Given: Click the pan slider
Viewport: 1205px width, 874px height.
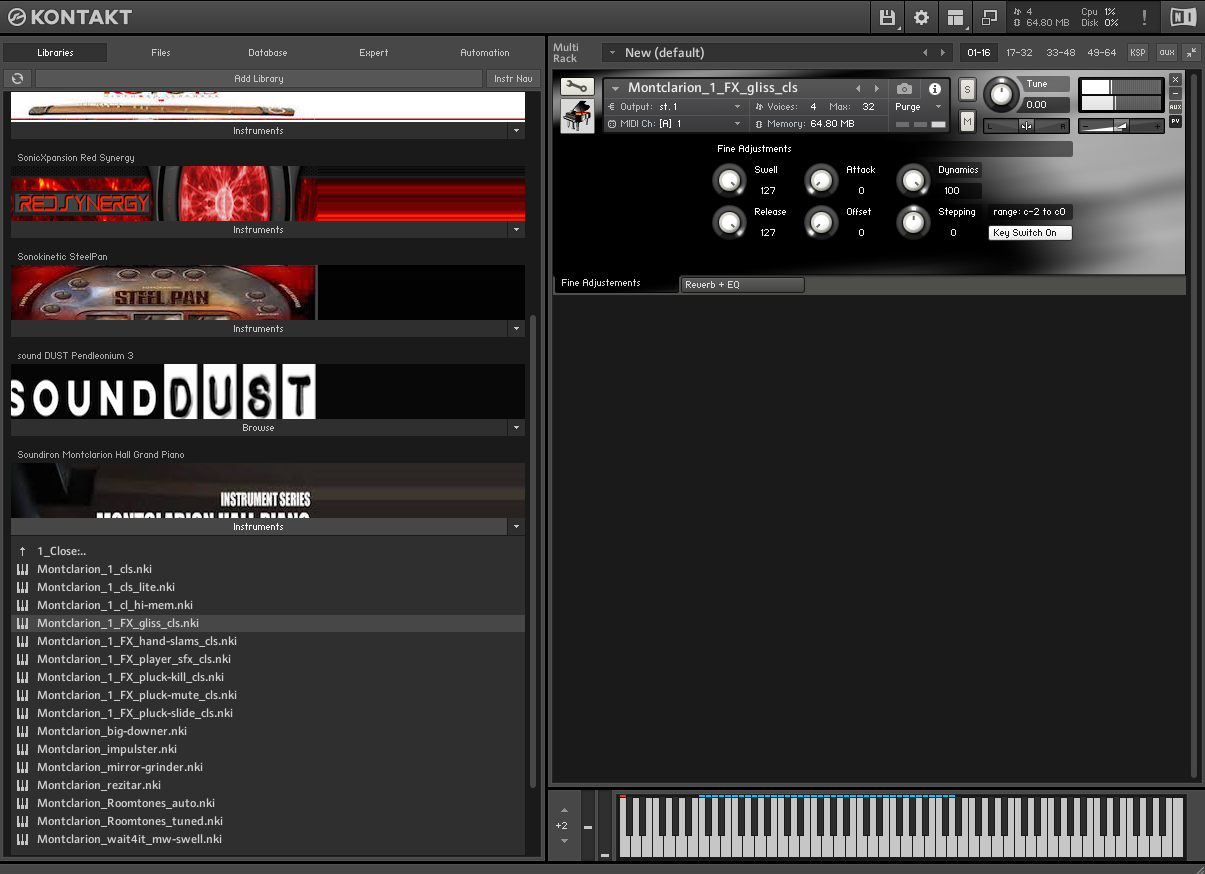Looking at the screenshot, I should [1026, 125].
